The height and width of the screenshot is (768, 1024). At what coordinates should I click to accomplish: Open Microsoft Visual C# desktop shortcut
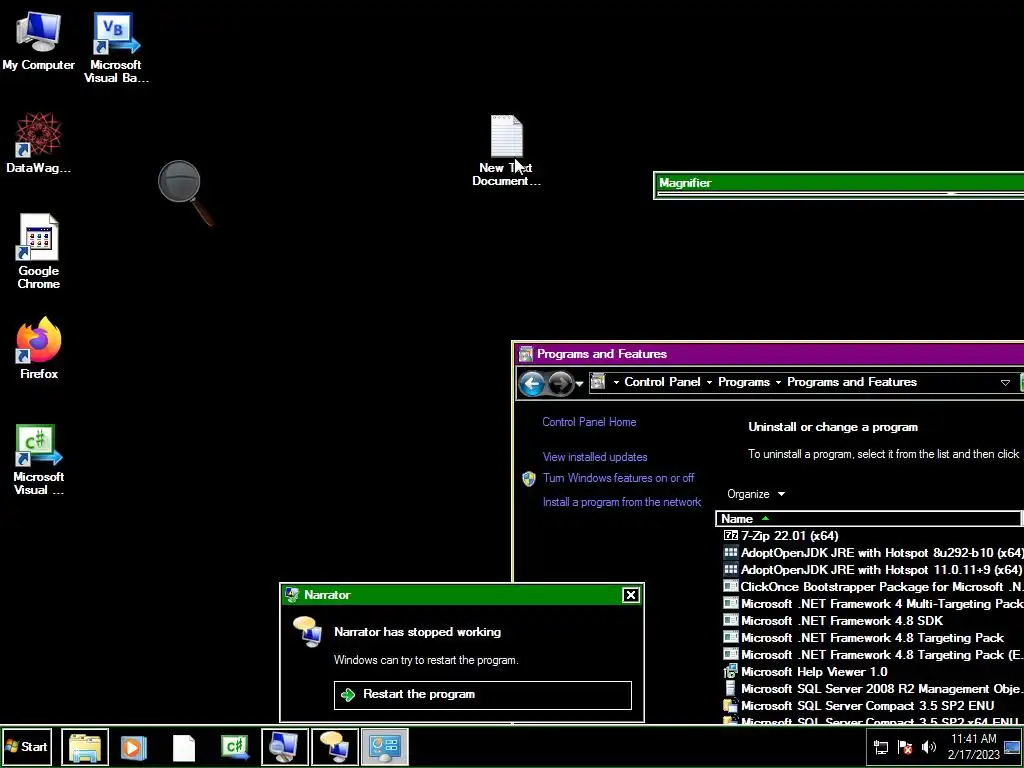click(39, 460)
